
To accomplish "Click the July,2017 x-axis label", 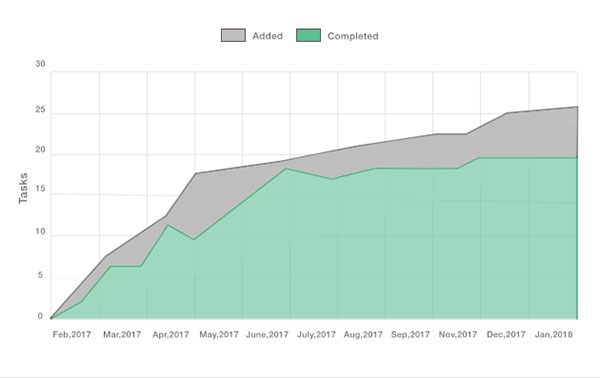I will click(316, 334).
